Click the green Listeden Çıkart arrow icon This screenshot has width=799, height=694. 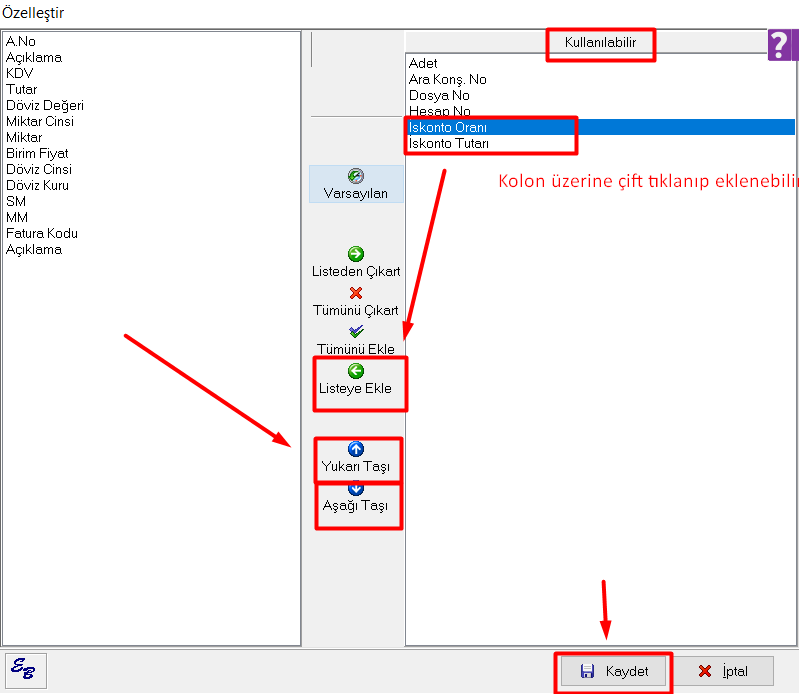tap(356, 253)
